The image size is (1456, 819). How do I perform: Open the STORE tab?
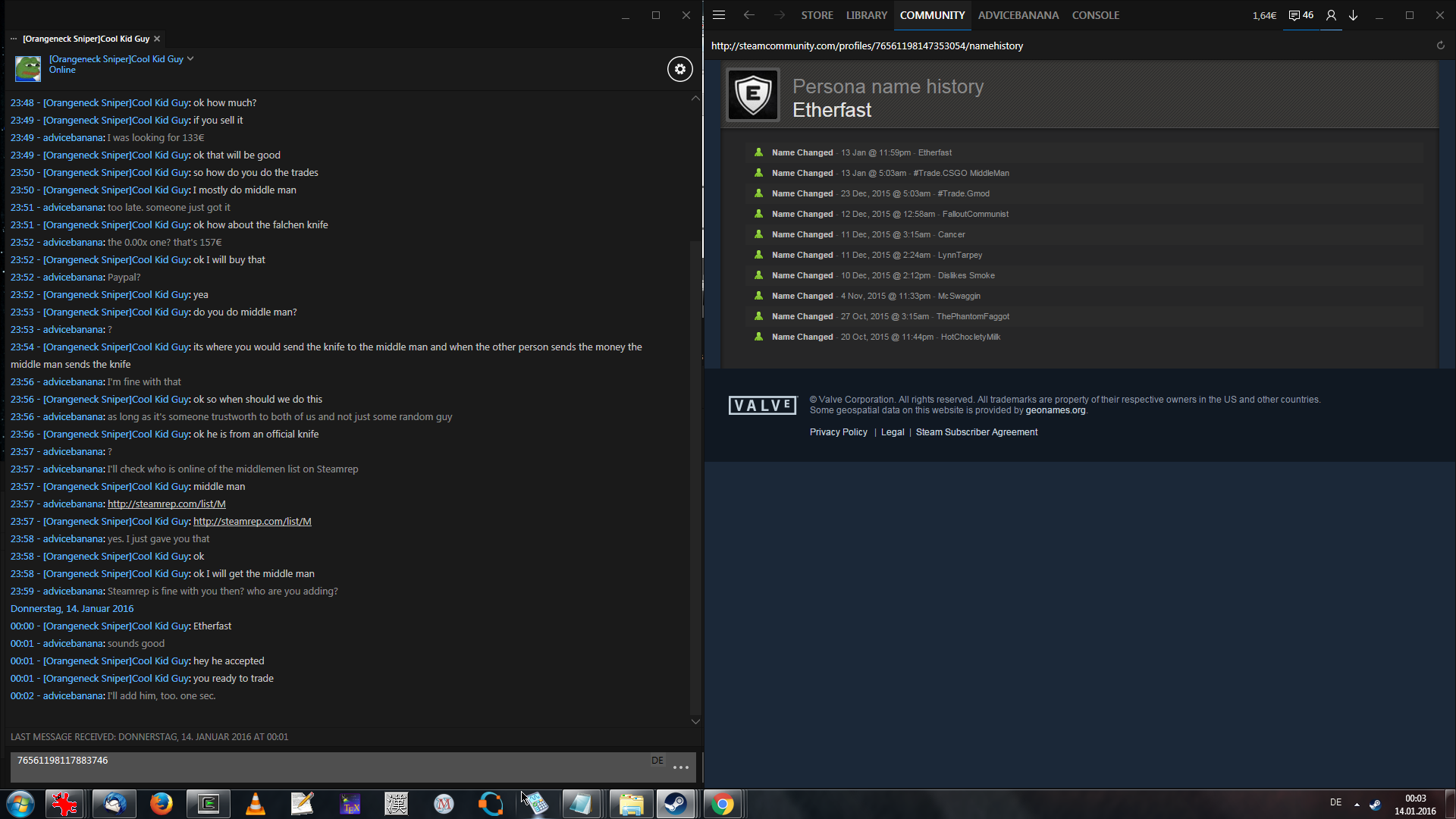(x=817, y=15)
